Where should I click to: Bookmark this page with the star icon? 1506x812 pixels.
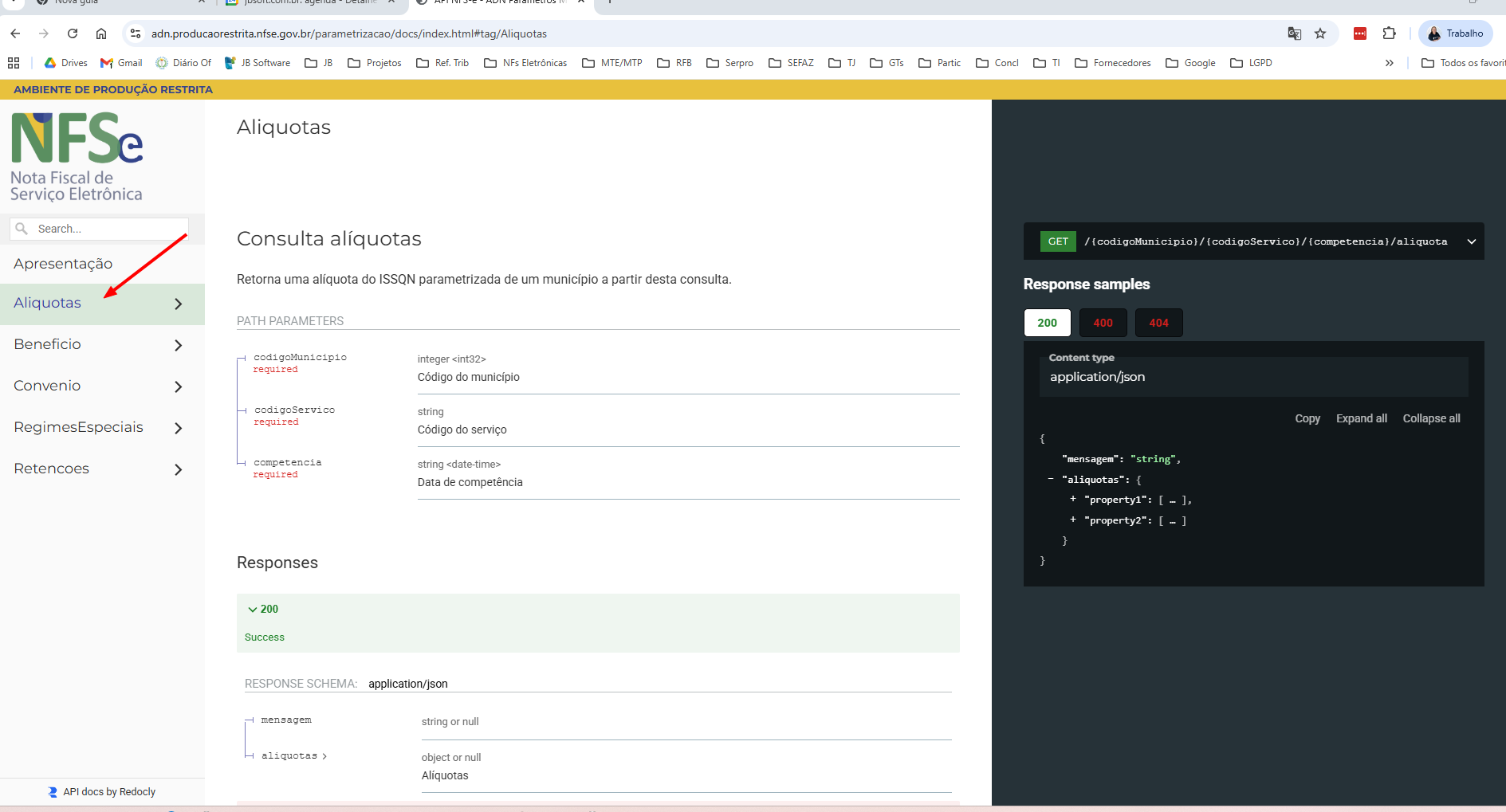coord(1320,33)
